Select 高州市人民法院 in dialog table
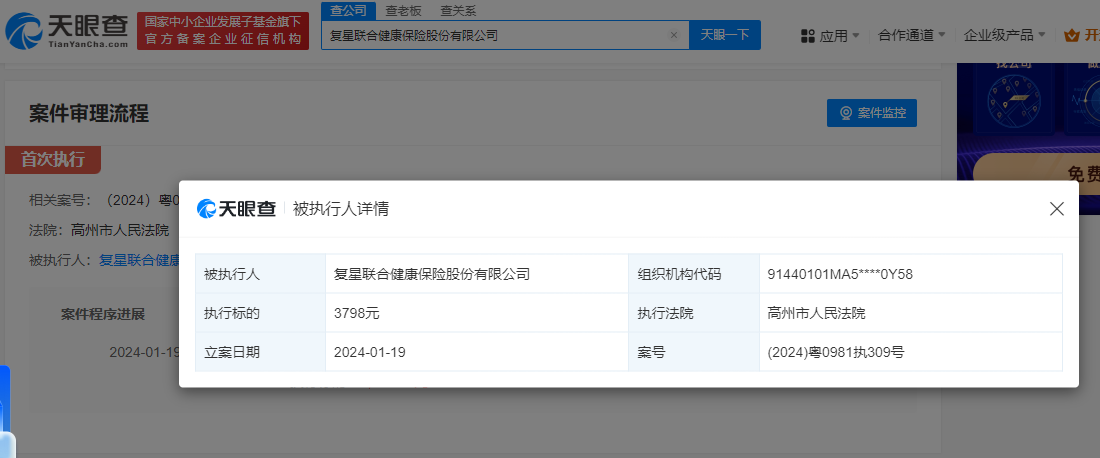1100x458 pixels. 817,314
